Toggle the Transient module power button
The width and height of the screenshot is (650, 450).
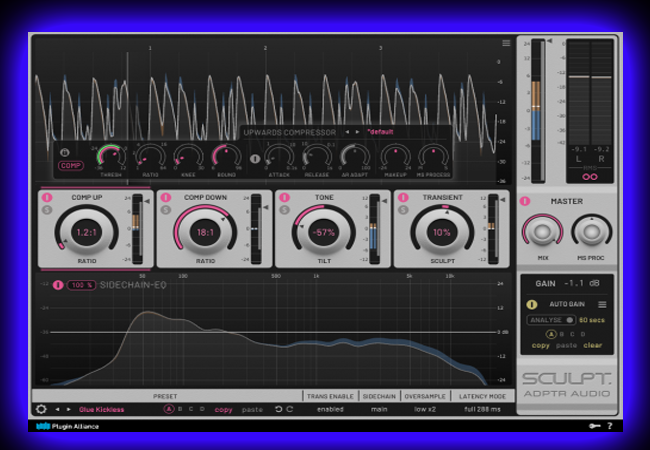coord(403,197)
